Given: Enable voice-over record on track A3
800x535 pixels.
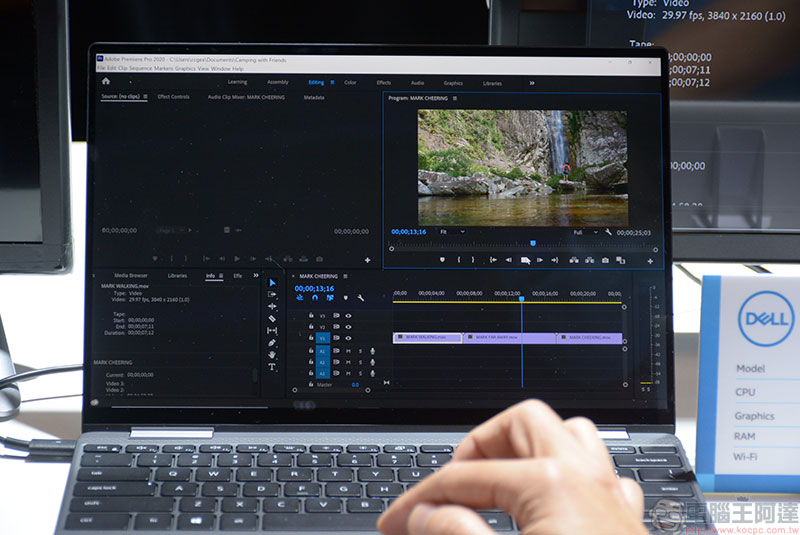Looking at the screenshot, I should pyautogui.click(x=372, y=373).
